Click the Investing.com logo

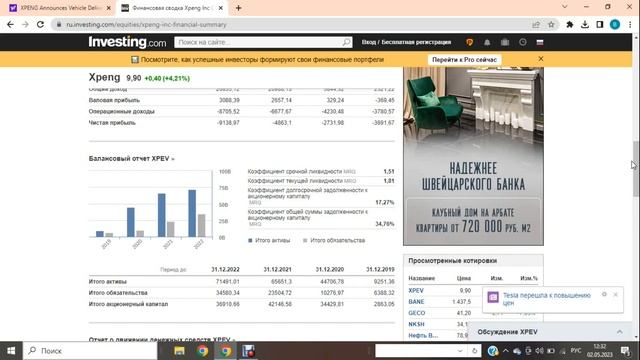point(127,42)
